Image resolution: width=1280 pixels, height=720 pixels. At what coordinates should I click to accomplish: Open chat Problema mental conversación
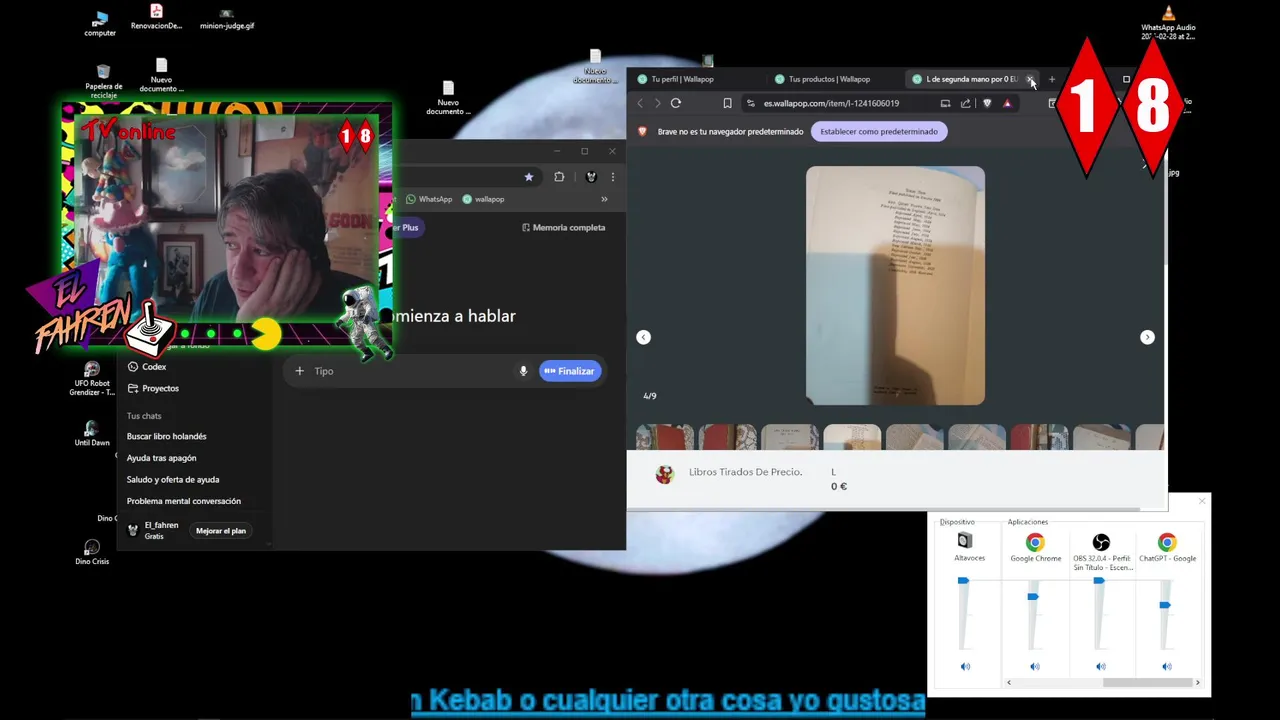pyautogui.click(x=184, y=501)
